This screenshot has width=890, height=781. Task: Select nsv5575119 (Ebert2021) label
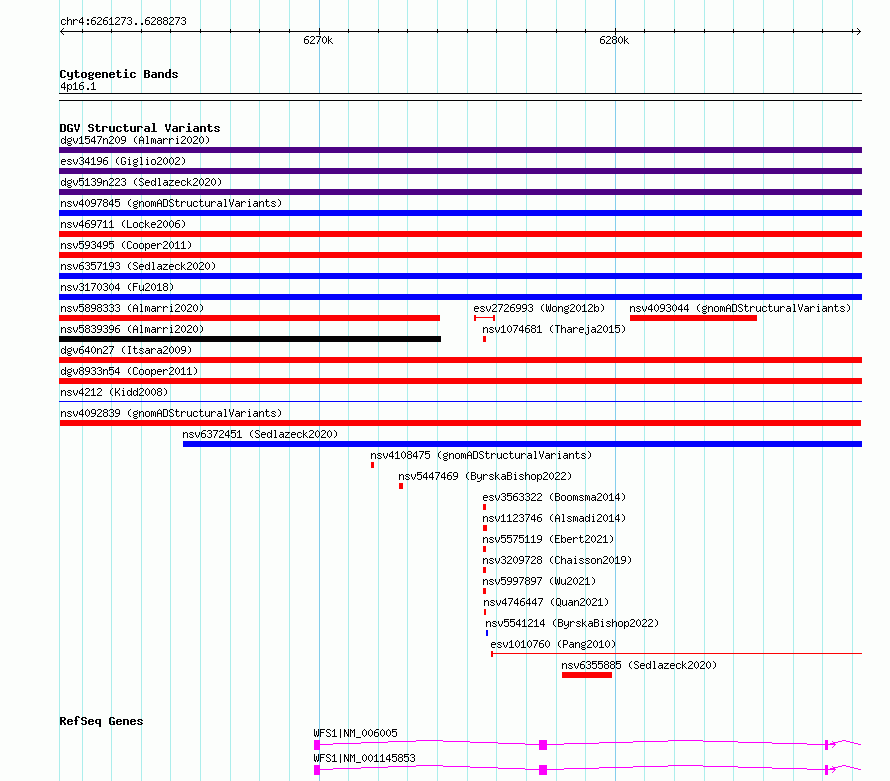(x=548, y=539)
